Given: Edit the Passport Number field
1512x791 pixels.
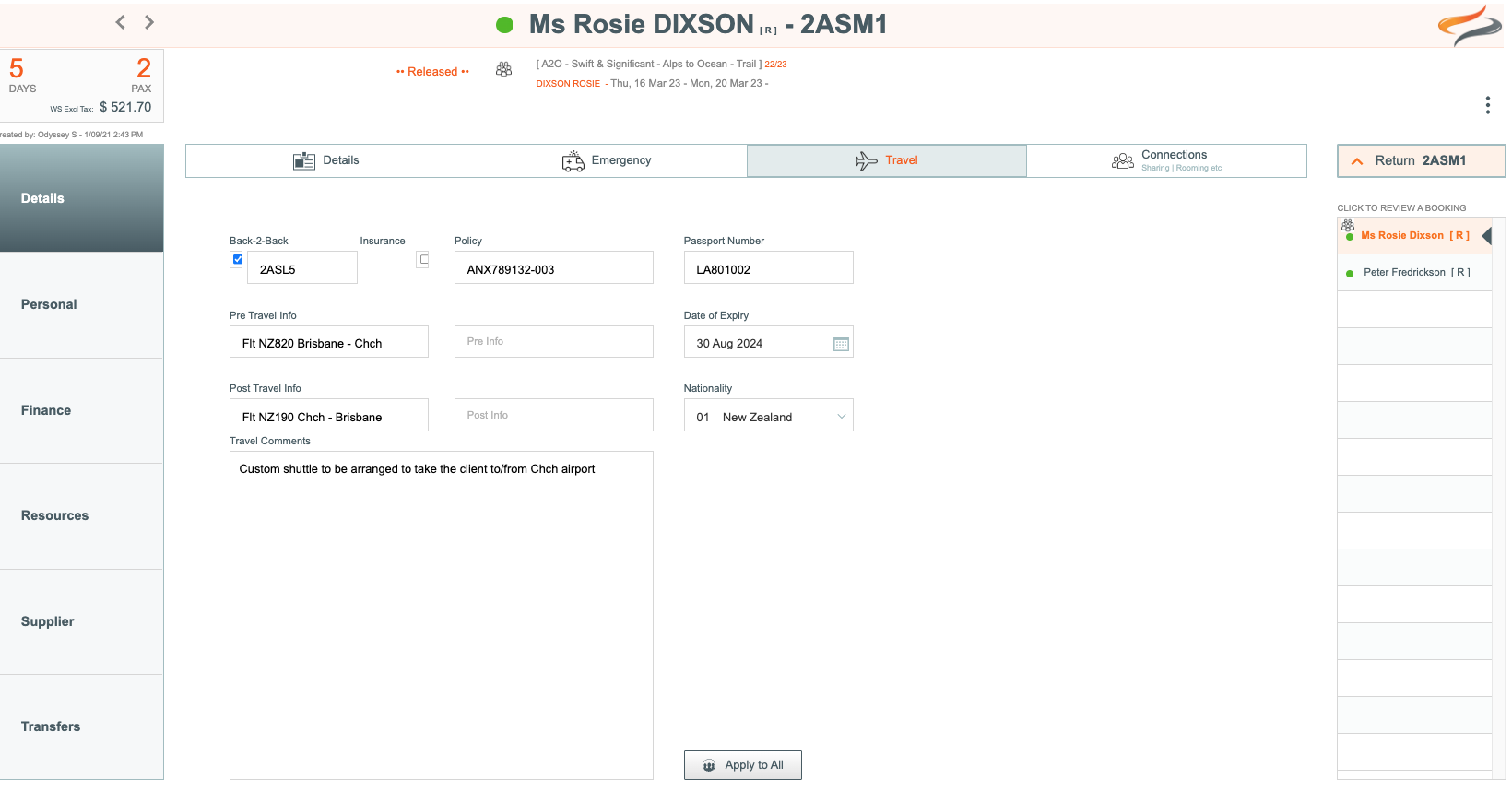Looking at the screenshot, I should click(768, 268).
